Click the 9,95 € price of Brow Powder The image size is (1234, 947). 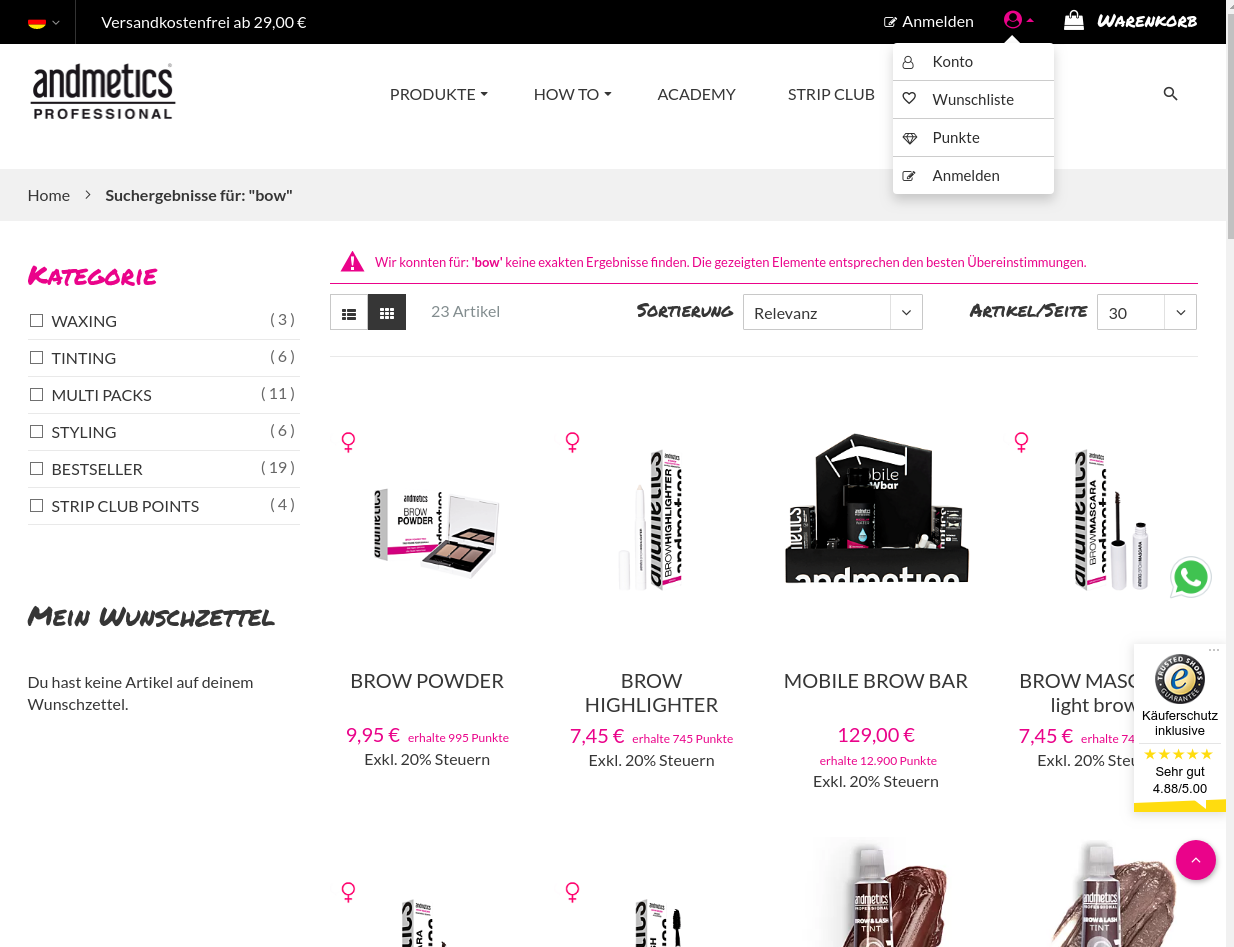[373, 735]
